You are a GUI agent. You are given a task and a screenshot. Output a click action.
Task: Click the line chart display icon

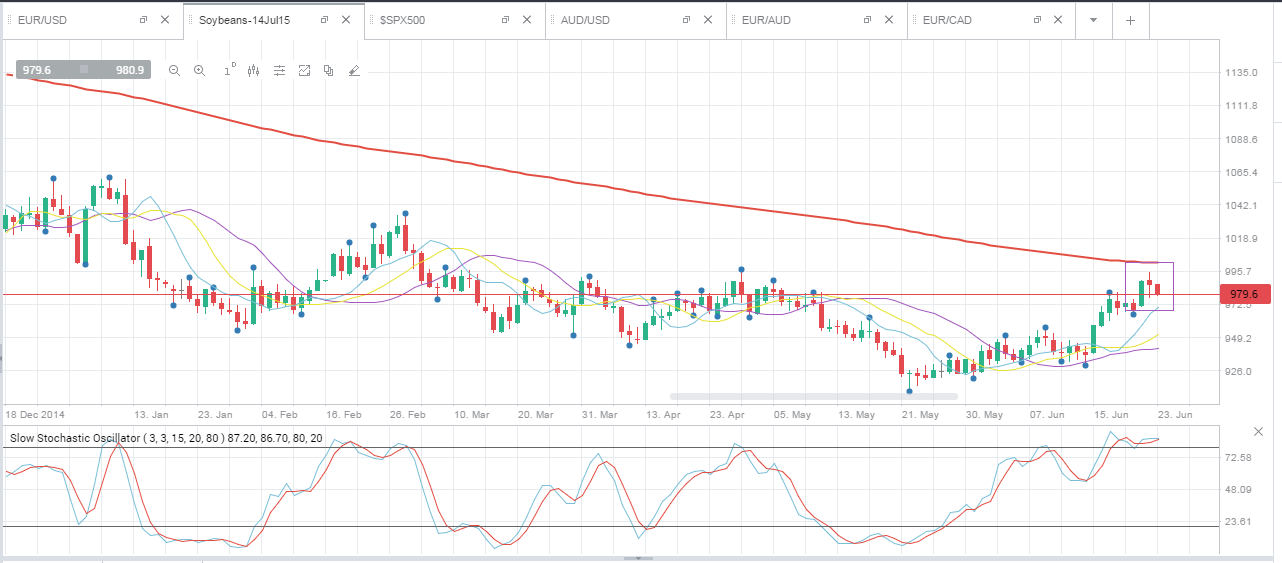[x=304, y=70]
